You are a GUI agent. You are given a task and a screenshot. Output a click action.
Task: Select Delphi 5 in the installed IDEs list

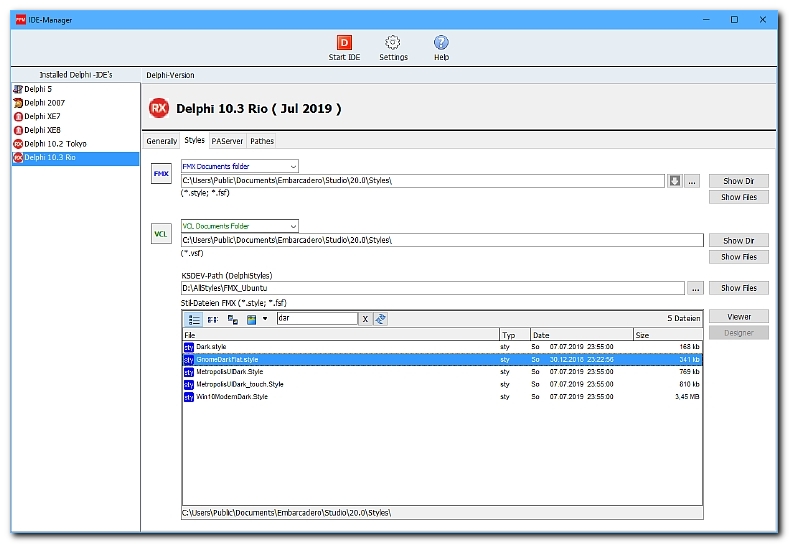click(75, 89)
